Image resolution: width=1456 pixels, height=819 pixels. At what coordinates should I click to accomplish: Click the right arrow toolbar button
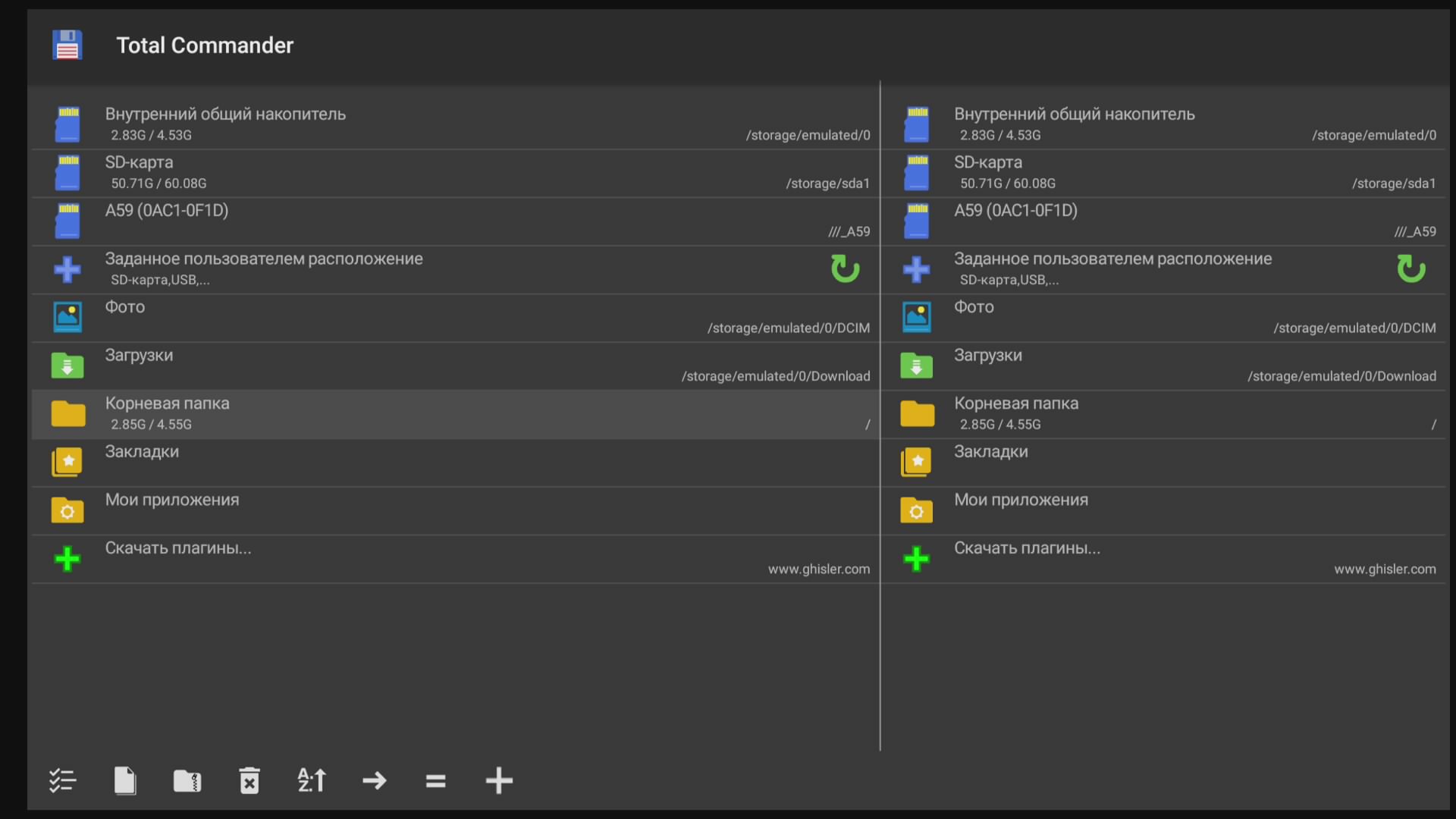pyautogui.click(x=375, y=780)
